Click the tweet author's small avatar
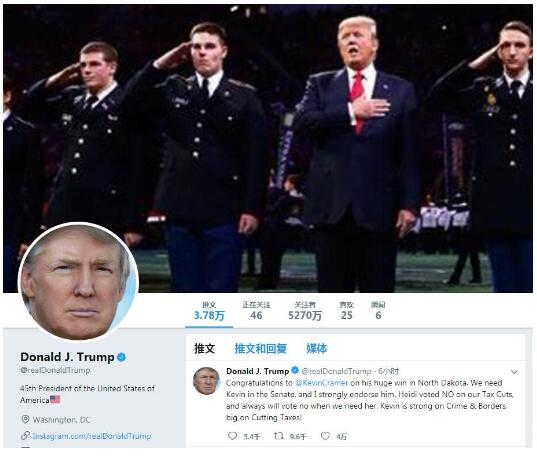 pyautogui.click(x=206, y=381)
